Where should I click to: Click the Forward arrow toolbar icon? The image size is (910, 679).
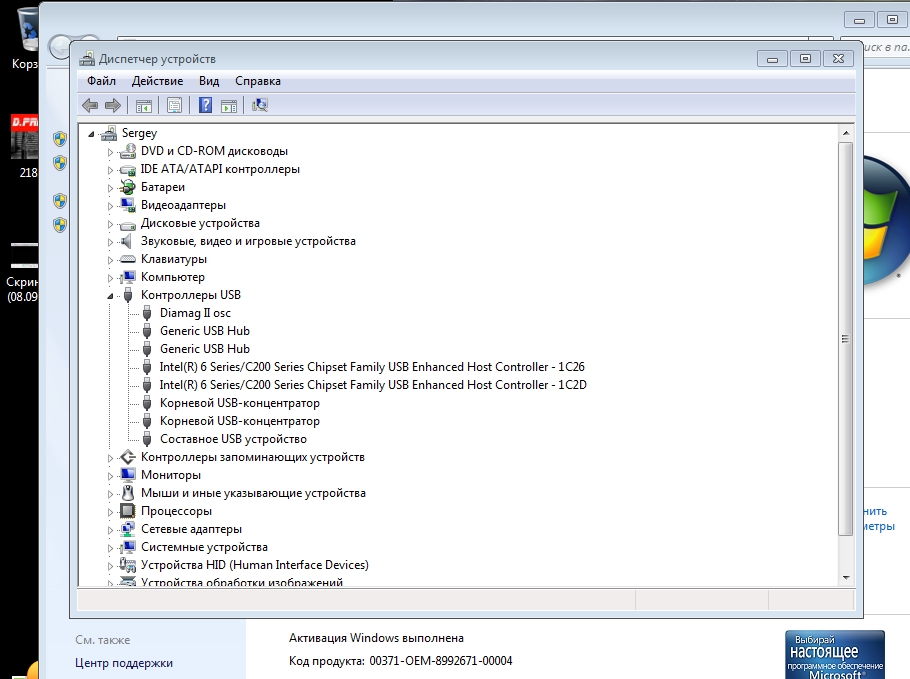[113, 106]
